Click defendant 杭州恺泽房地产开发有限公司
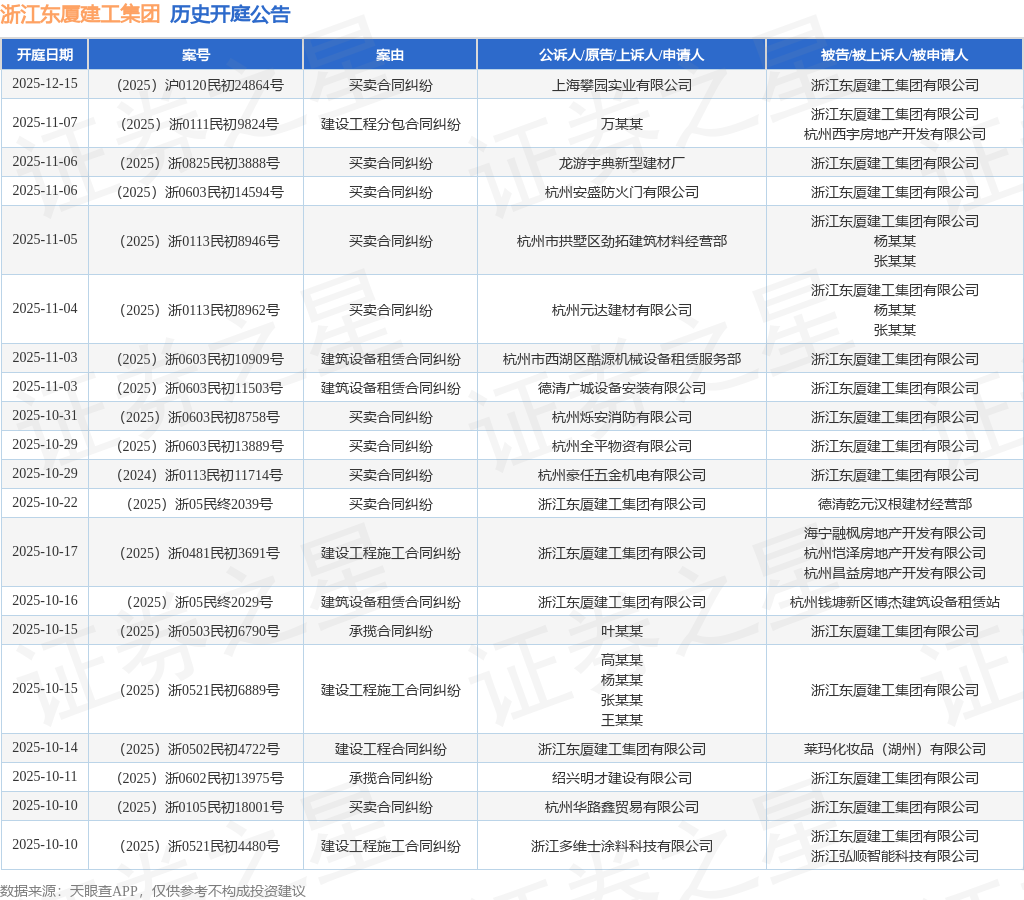This screenshot has width=1024, height=900. (895, 553)
